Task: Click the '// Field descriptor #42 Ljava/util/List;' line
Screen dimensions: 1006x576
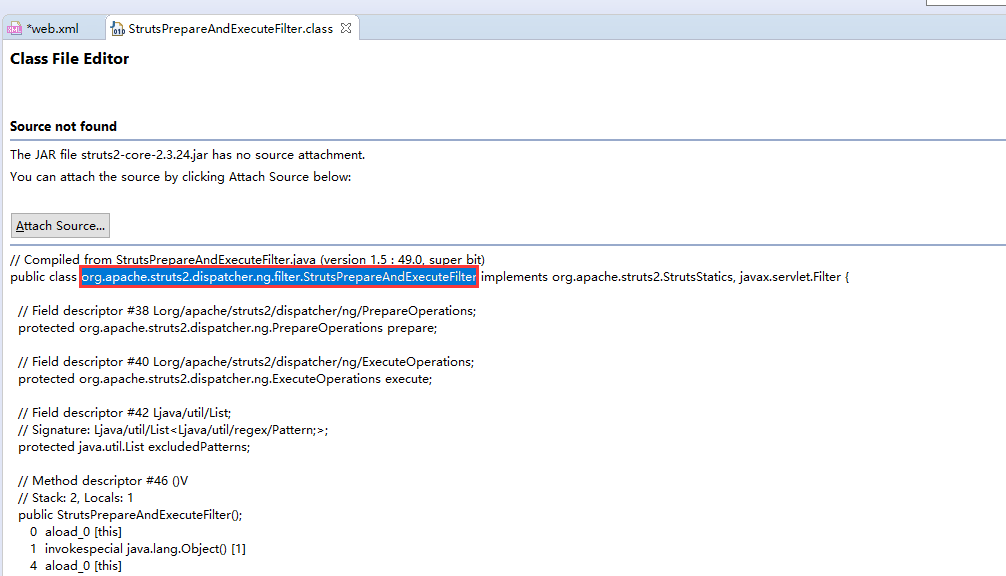Action: pyautogui.click(x=124, y=413)
